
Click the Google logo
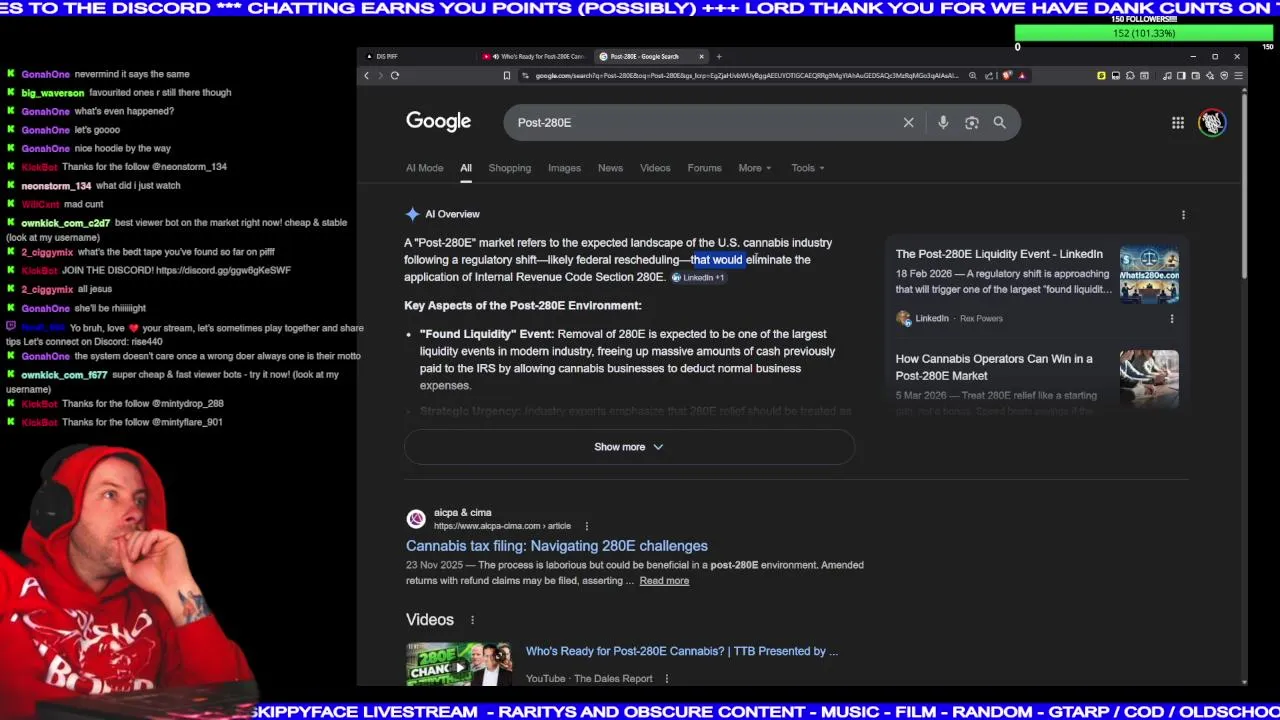[438, 121]
